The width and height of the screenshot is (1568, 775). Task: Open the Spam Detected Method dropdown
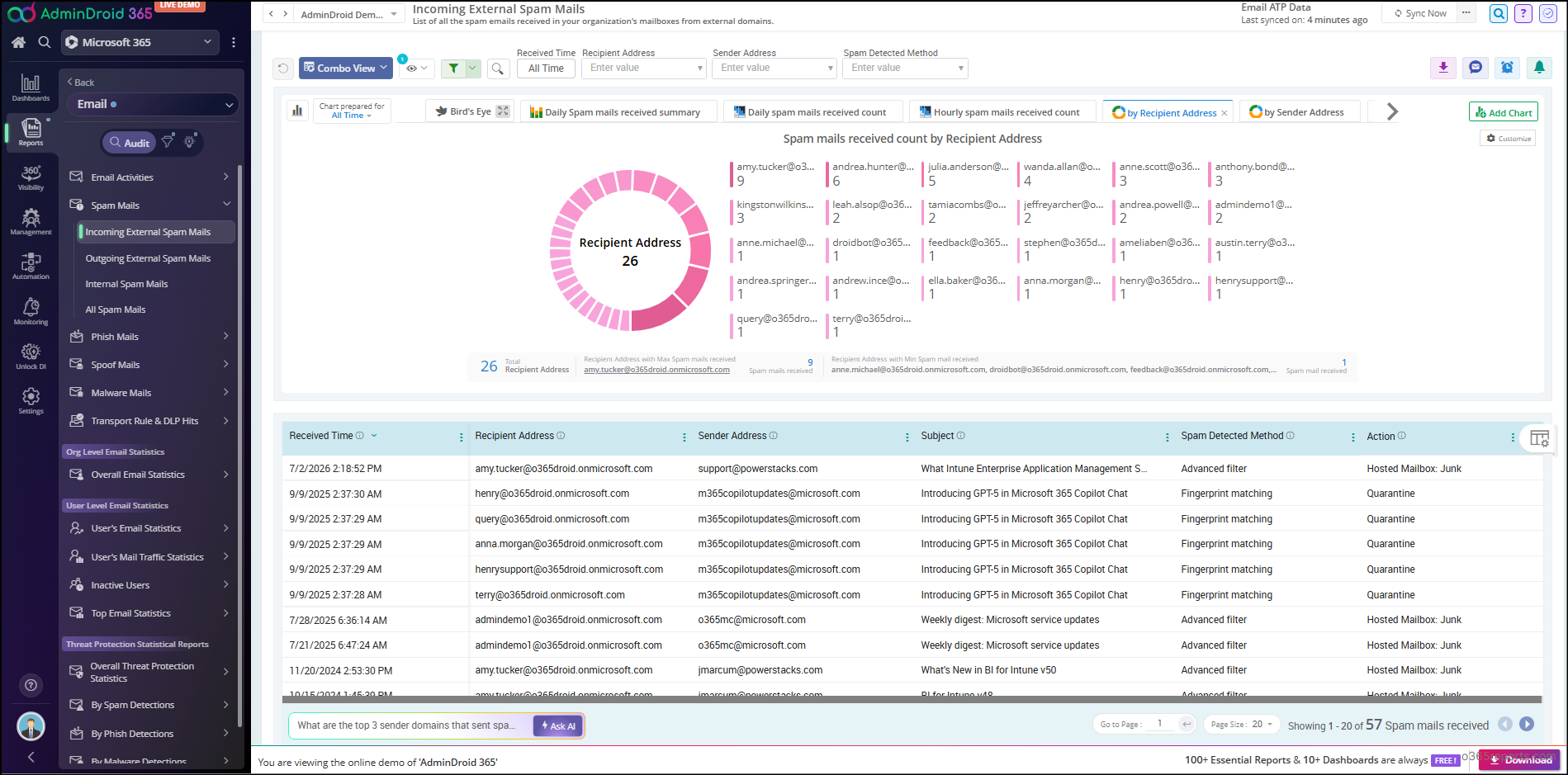(x=905, y=69)
